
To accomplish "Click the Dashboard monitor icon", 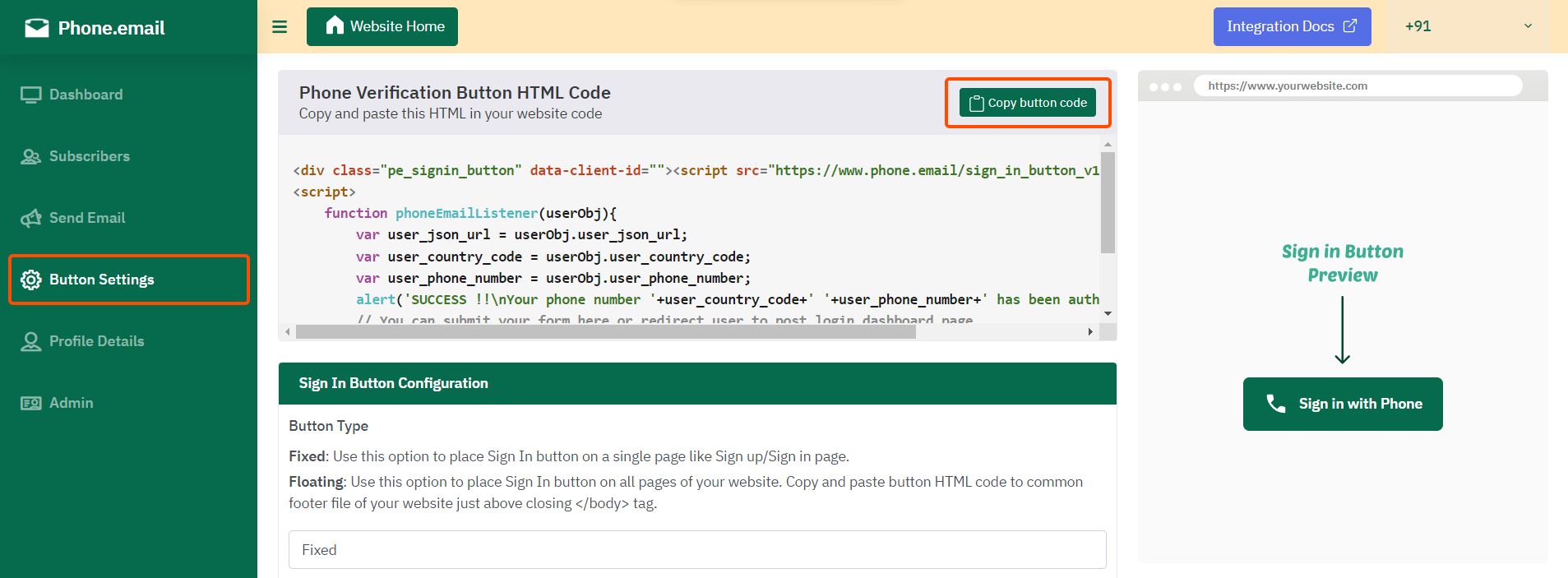I will coord(31,95).
